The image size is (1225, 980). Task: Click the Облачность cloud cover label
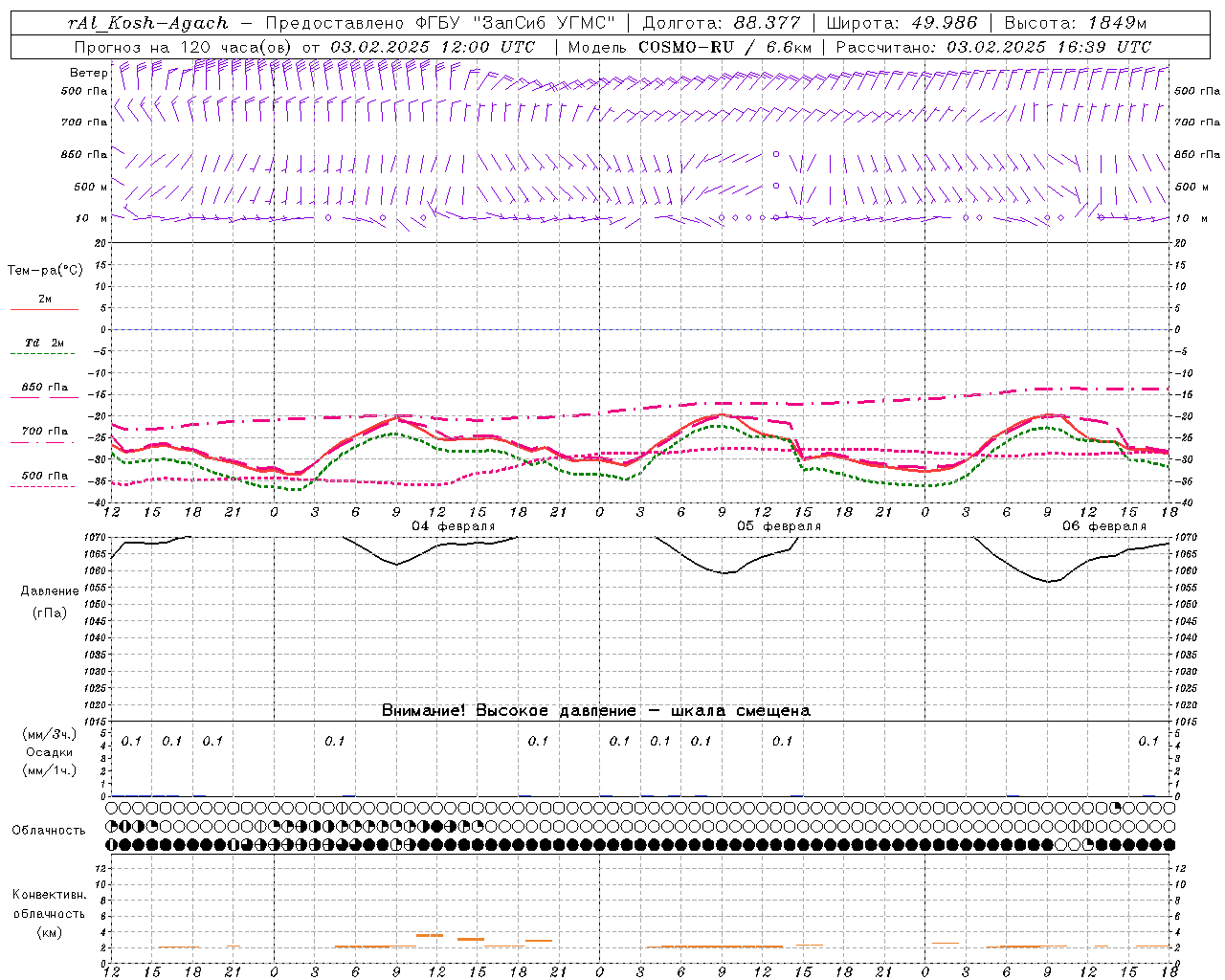[x=49, y=831]
